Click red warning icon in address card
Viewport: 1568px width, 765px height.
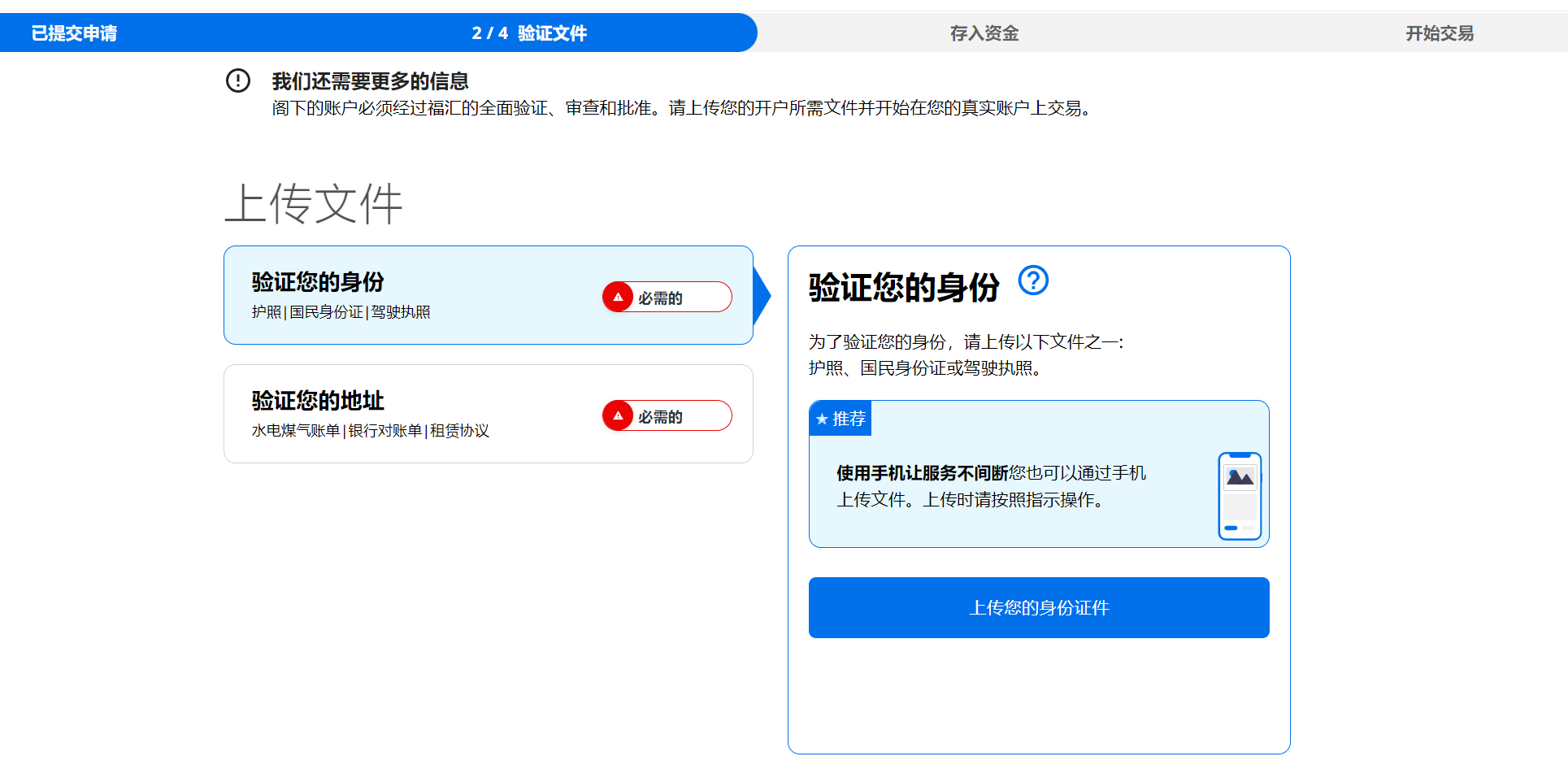point(618,415)
